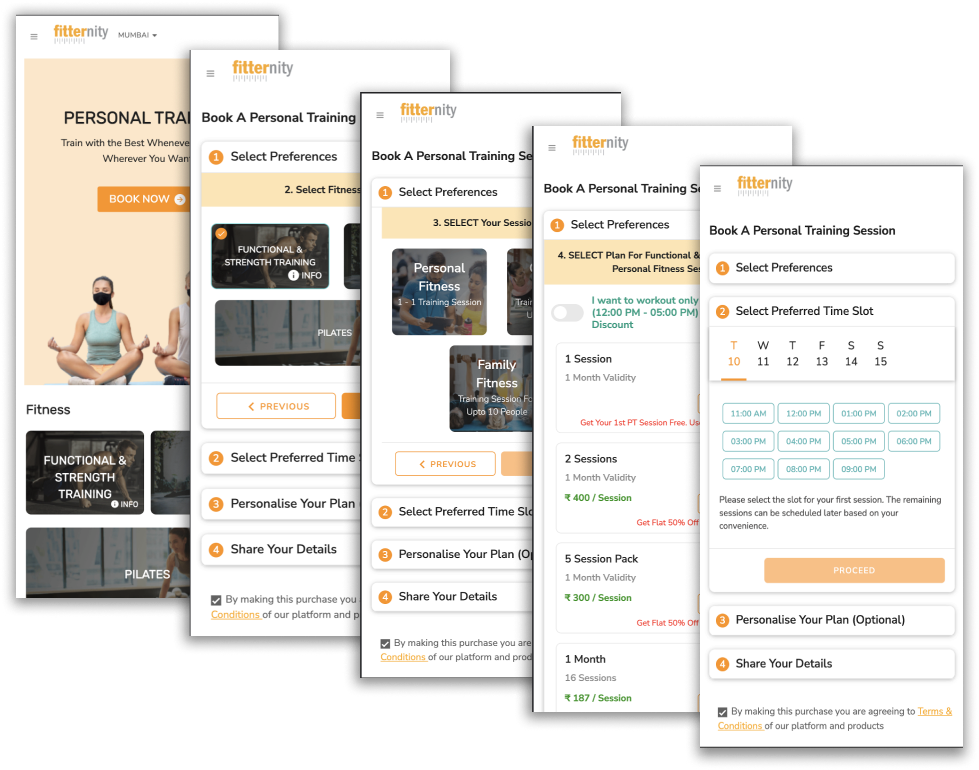979x770 pixels.
Task: Expand Share Your Details on Select Your Session screen
Action: (452, 597)
